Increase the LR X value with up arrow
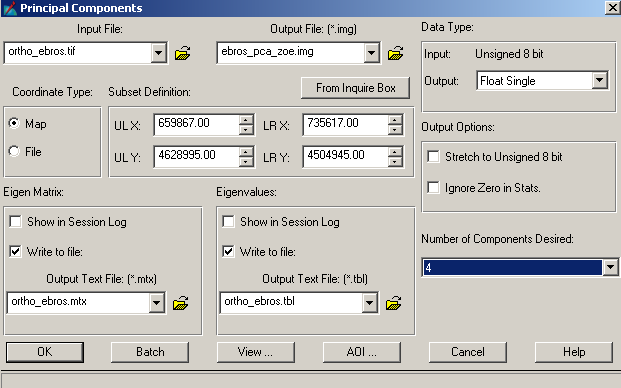This screenshot has width=621, height=388. 395,120
